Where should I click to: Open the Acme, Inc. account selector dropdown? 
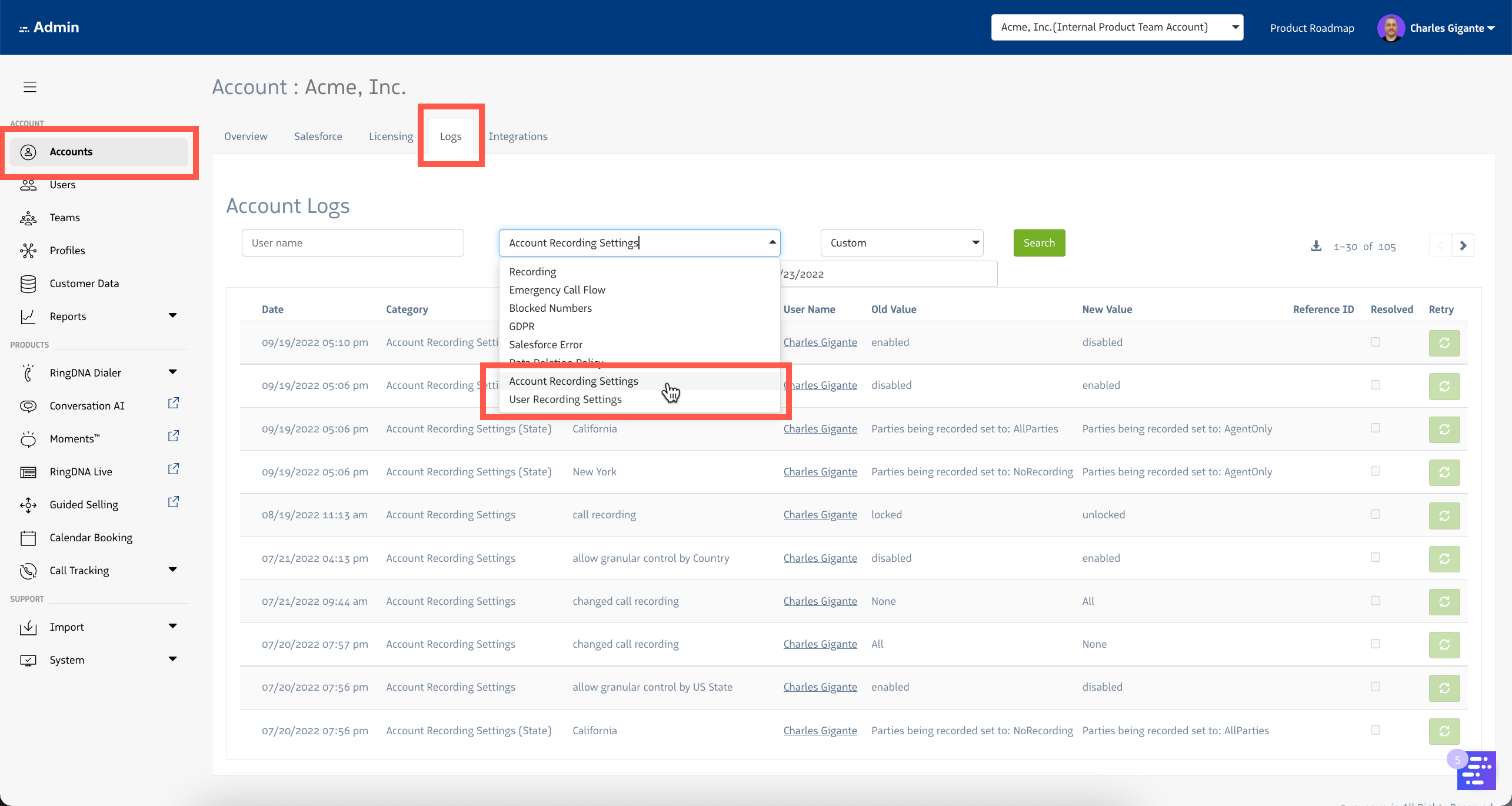pos(1116,26)
